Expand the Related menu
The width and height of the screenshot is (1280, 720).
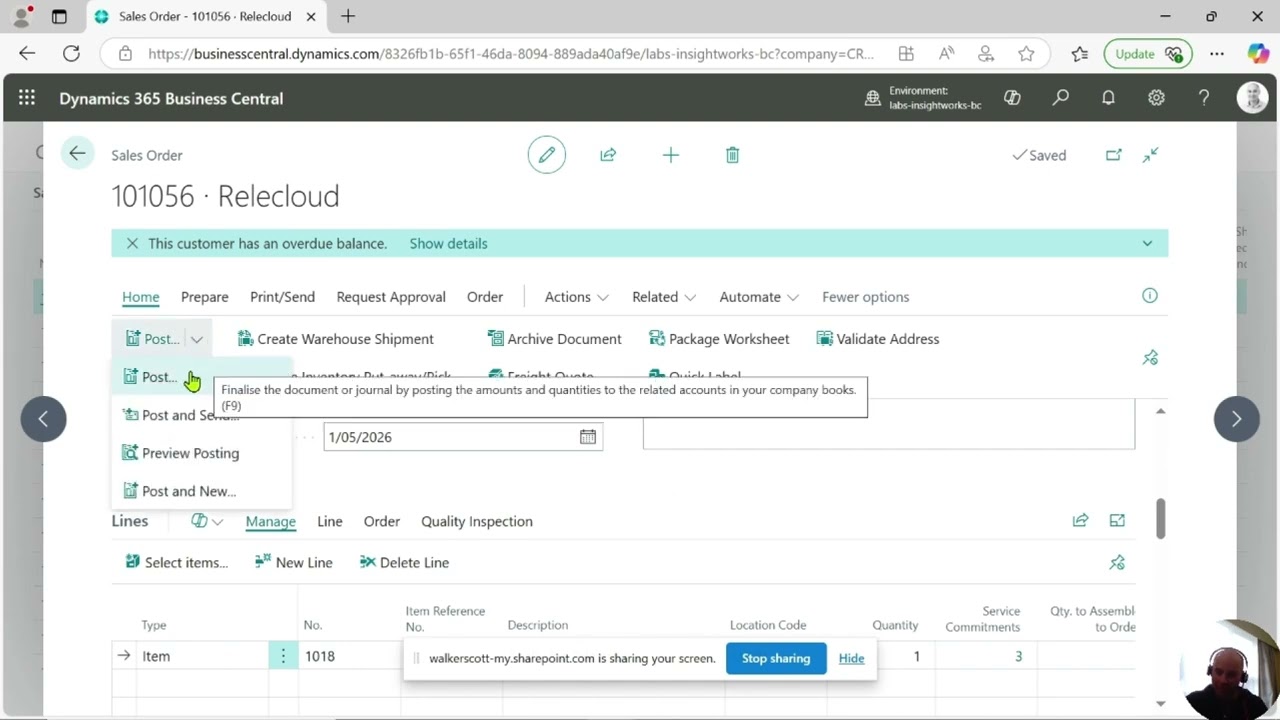point(664,297)
